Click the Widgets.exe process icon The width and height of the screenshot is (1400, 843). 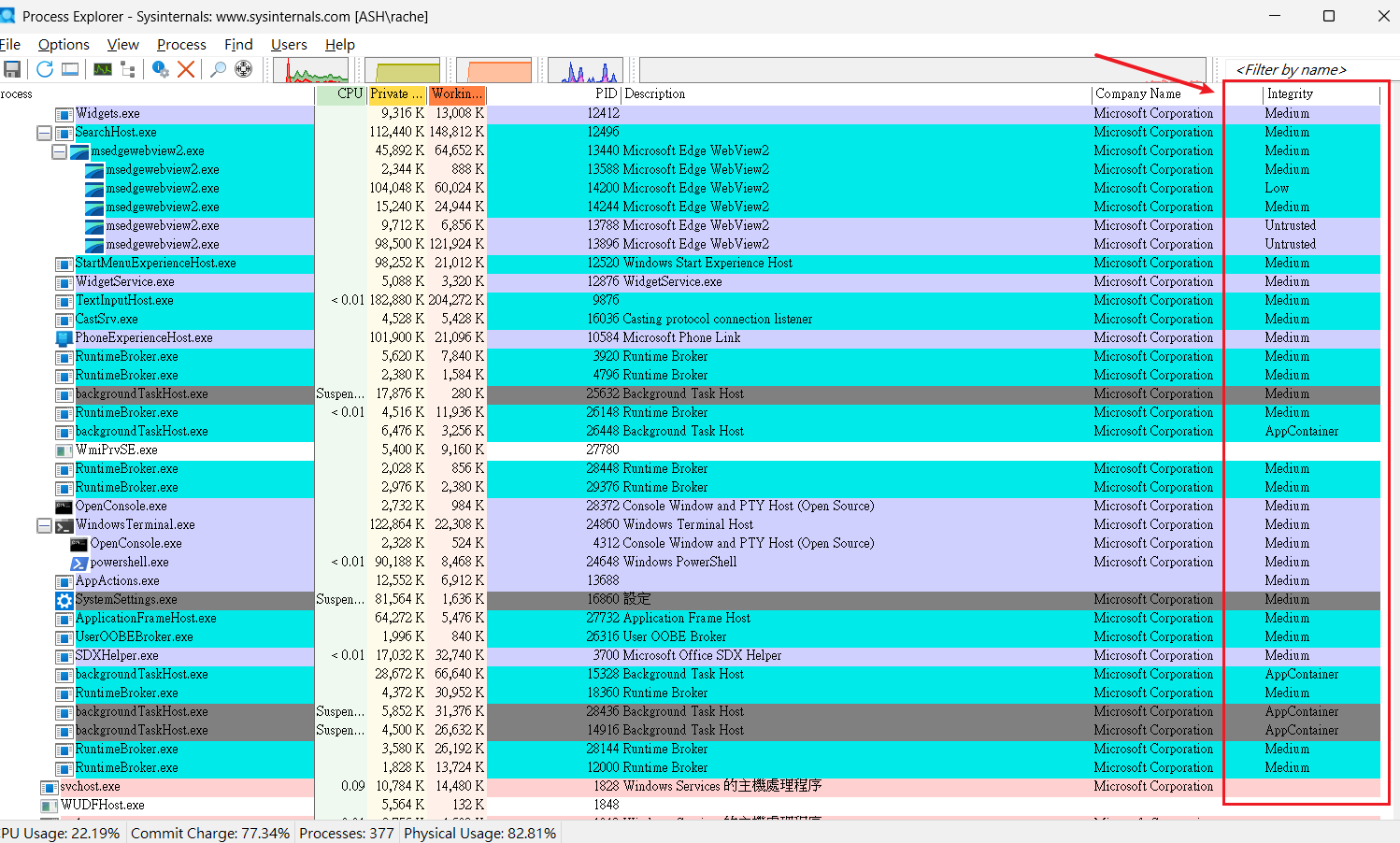pyautogui.click(x=64, y=114)
